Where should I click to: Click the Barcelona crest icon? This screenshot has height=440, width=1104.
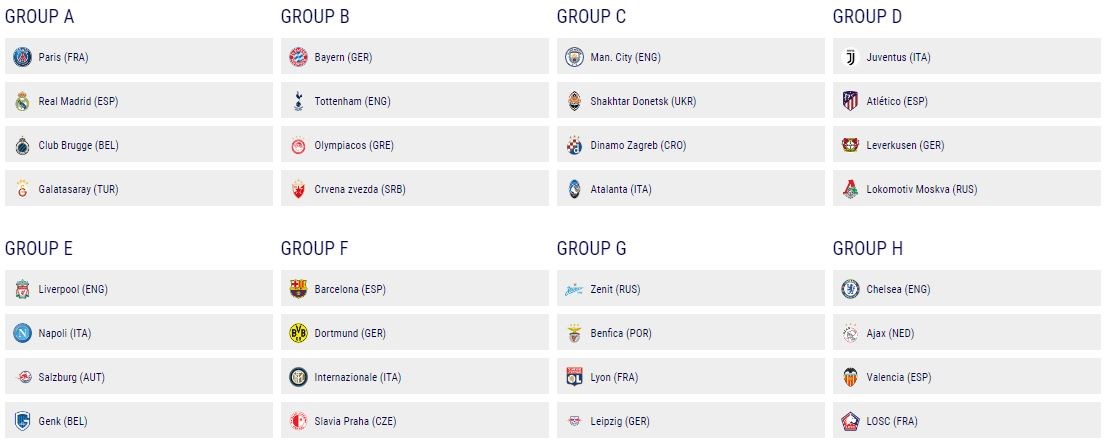click(x=298, y=289)
